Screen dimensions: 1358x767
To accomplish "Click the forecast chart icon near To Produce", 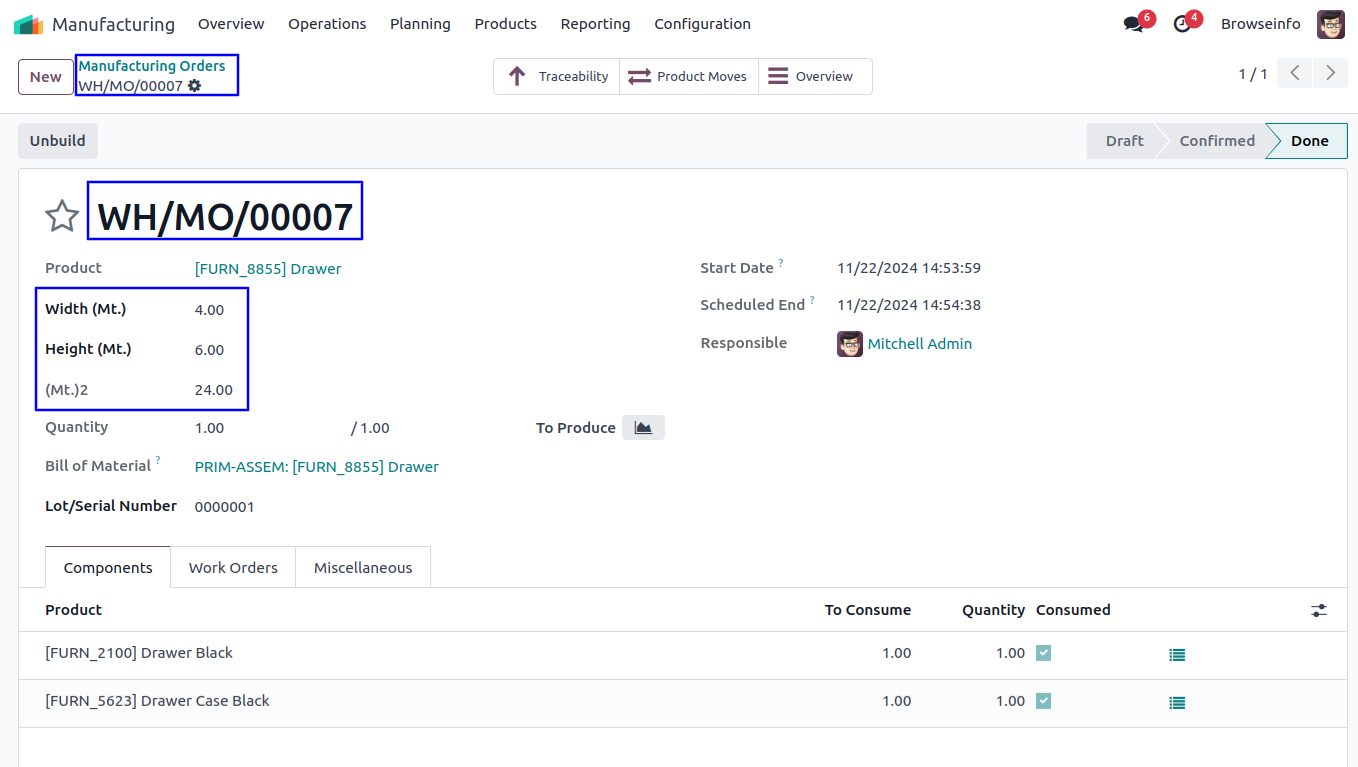I will click(x=643, y=428).
